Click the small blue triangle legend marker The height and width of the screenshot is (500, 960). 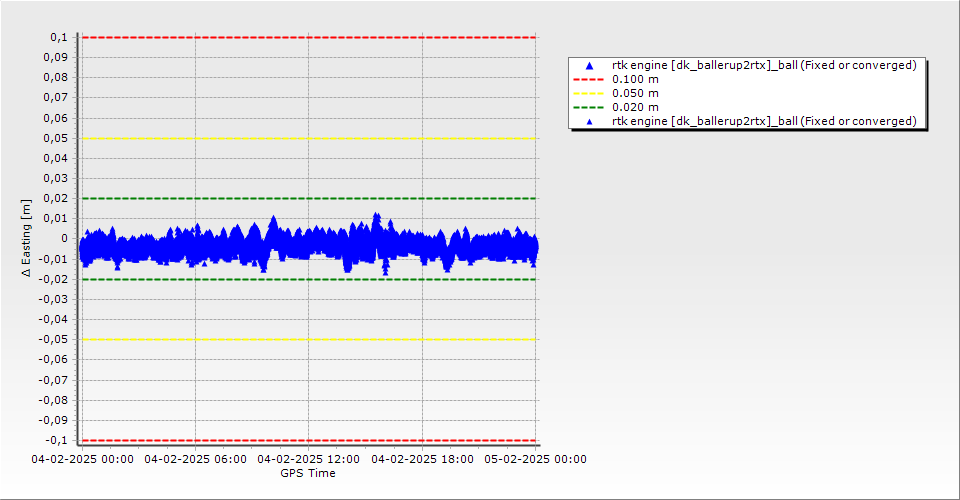590,122
